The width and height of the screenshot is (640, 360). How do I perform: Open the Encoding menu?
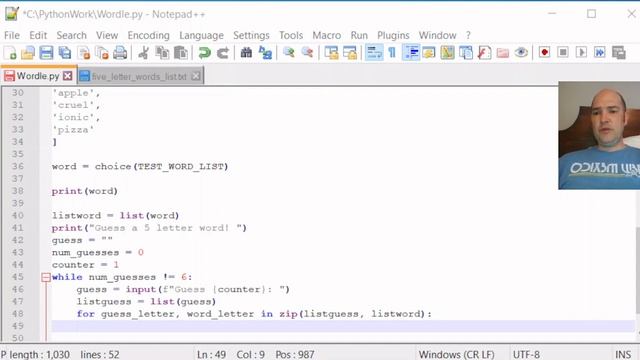click(149, 36)
